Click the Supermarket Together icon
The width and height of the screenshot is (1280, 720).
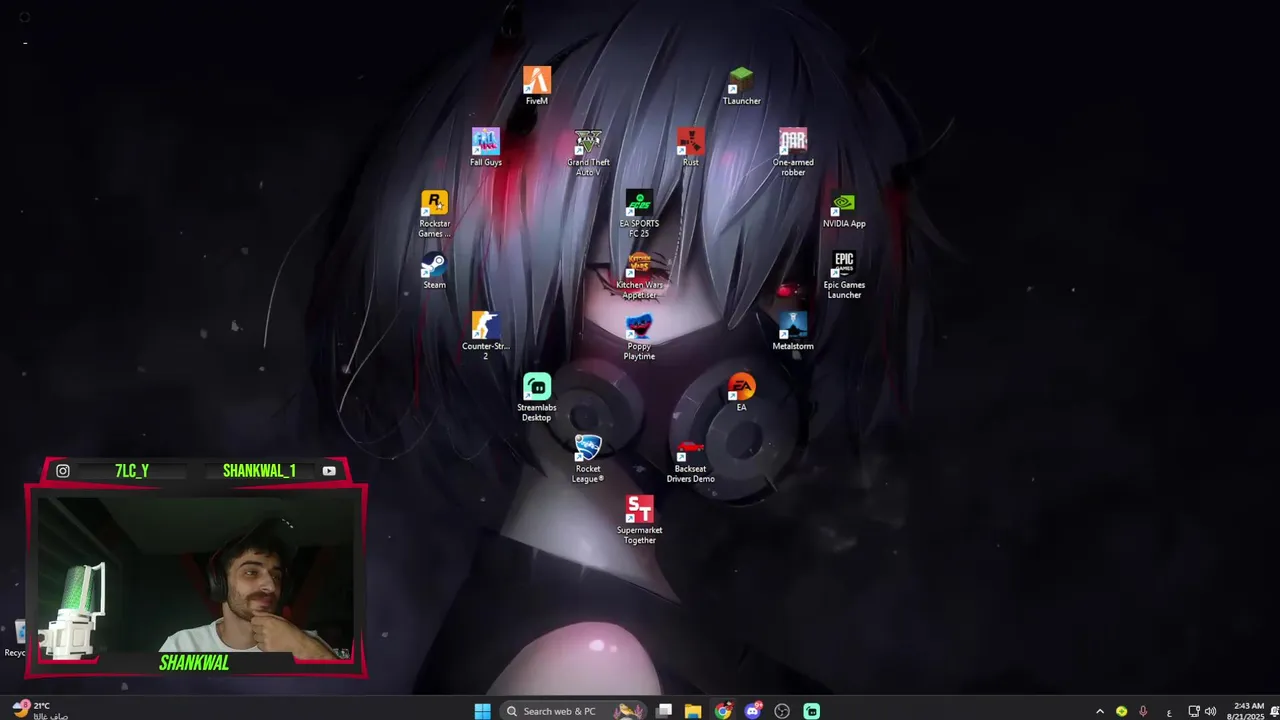(x=639, y=520)
